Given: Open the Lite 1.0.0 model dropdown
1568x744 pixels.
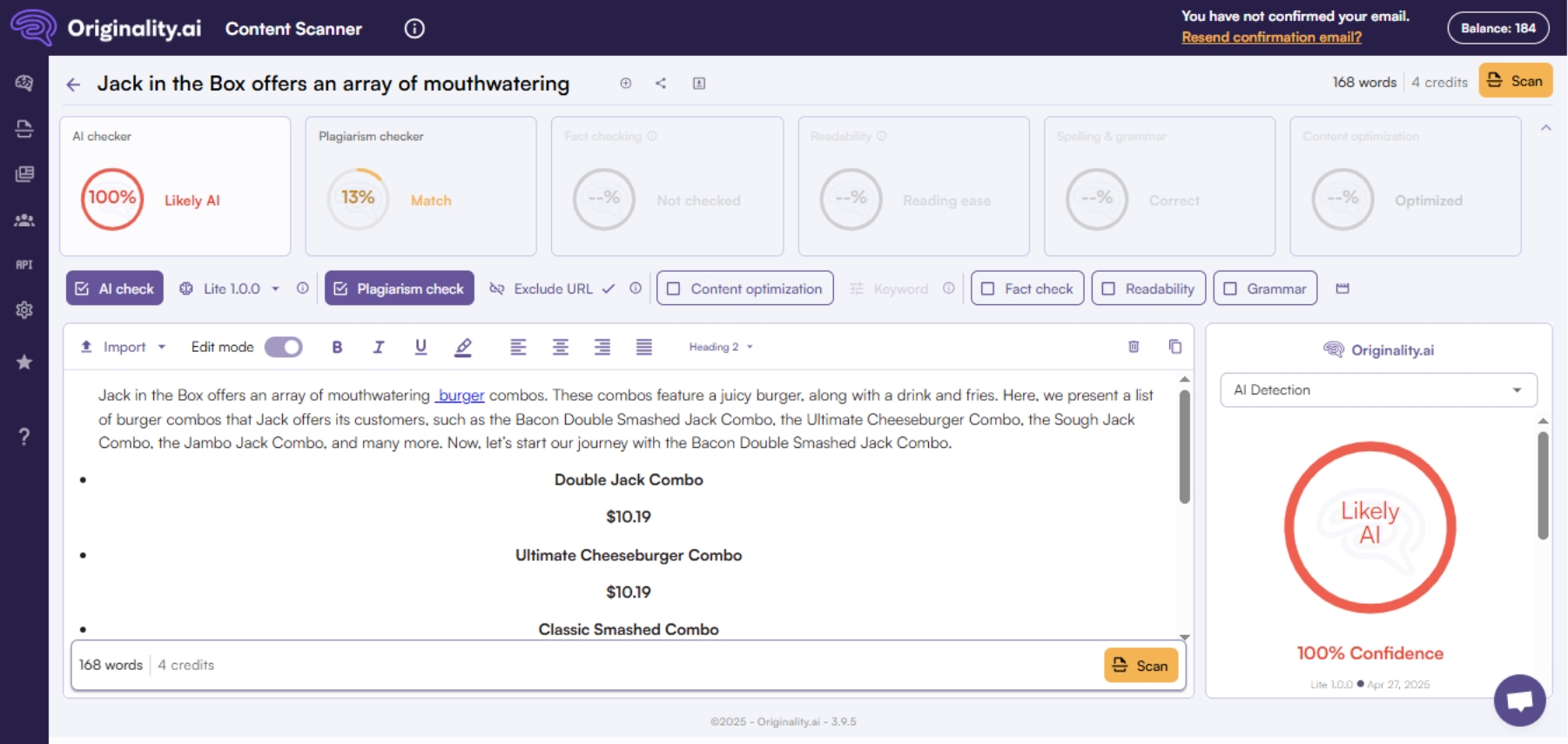Looking at the screenshot, I should (229, 288).
